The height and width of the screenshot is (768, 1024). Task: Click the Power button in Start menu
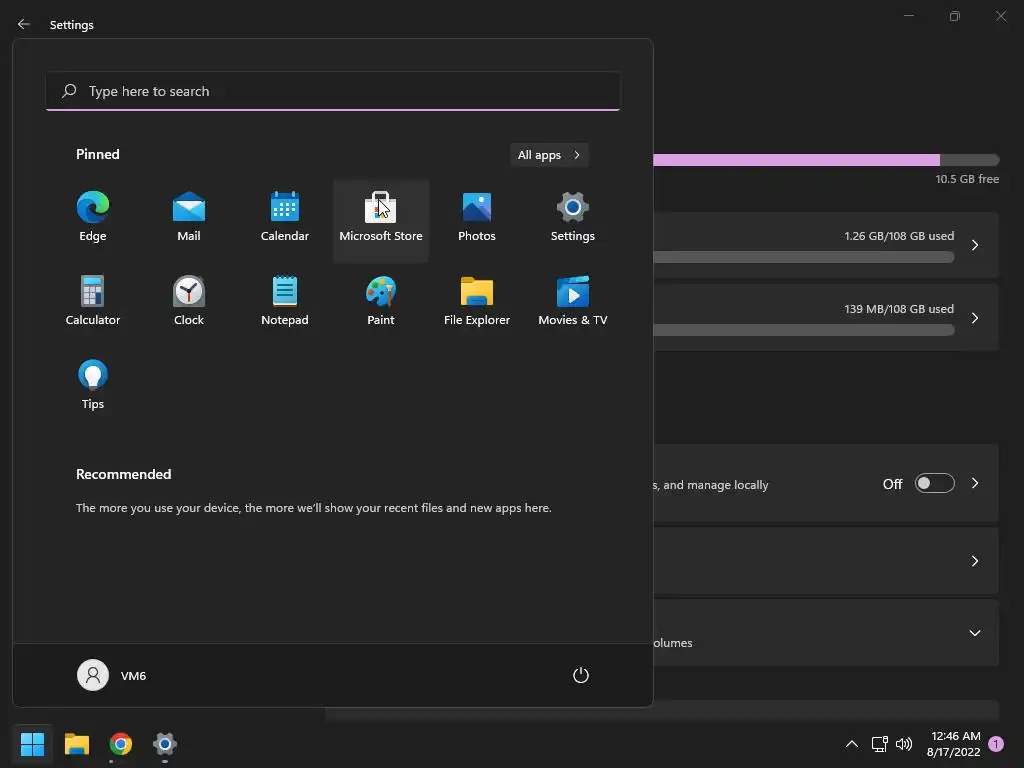(x=581, y=675)
